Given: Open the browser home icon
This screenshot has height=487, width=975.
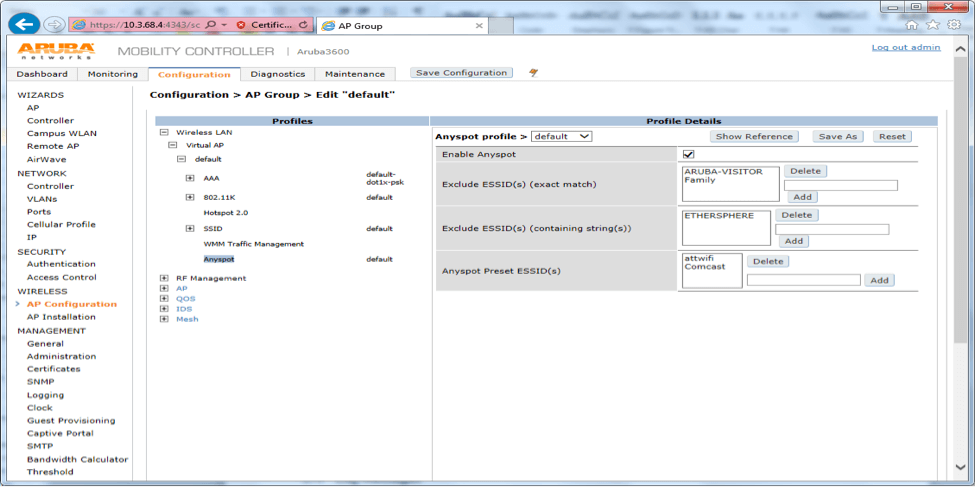Looking at the screenshot, I should 911,25.
